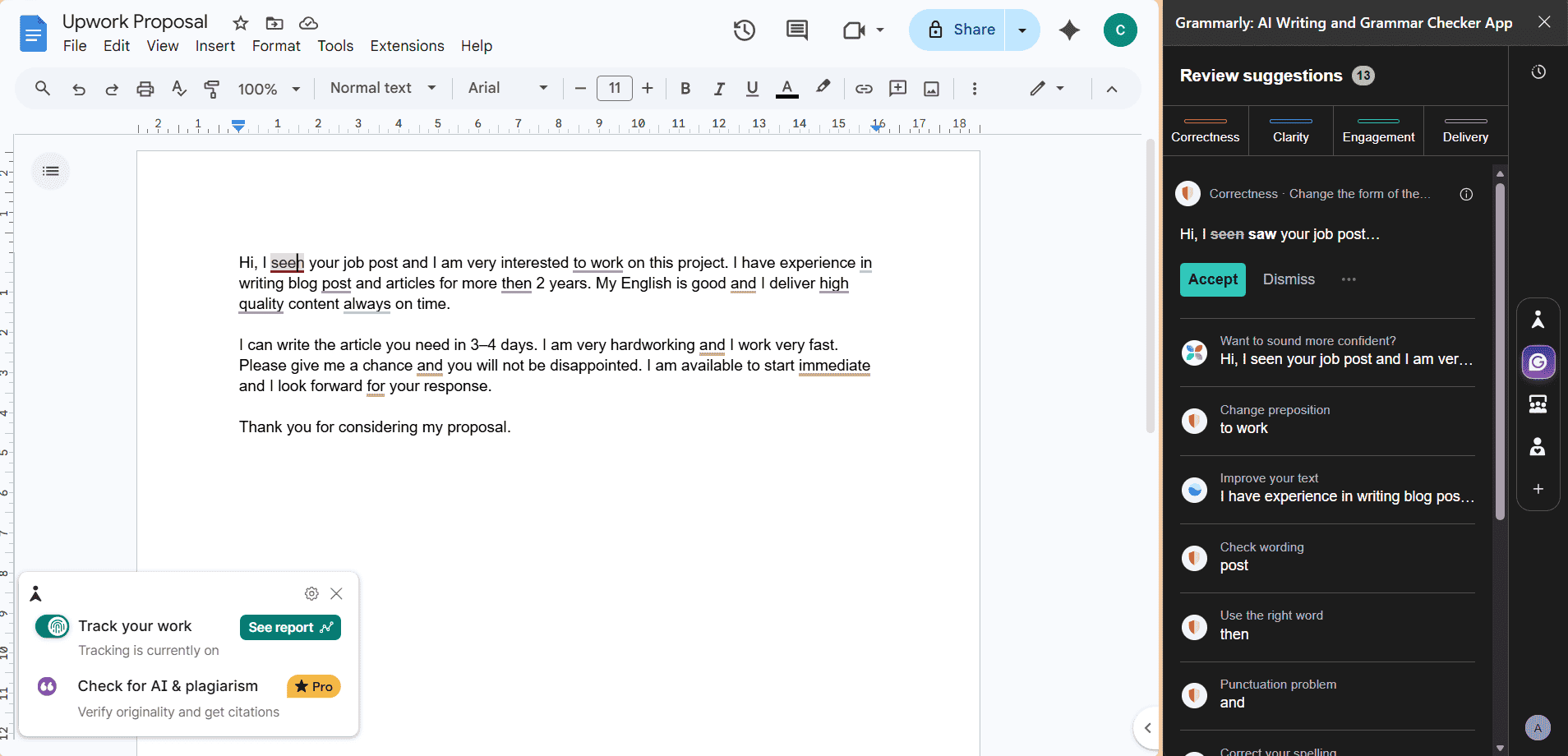1568x756 pixels.
Task: Open tracking popup settings gear
Action: [x=311, y=593]
